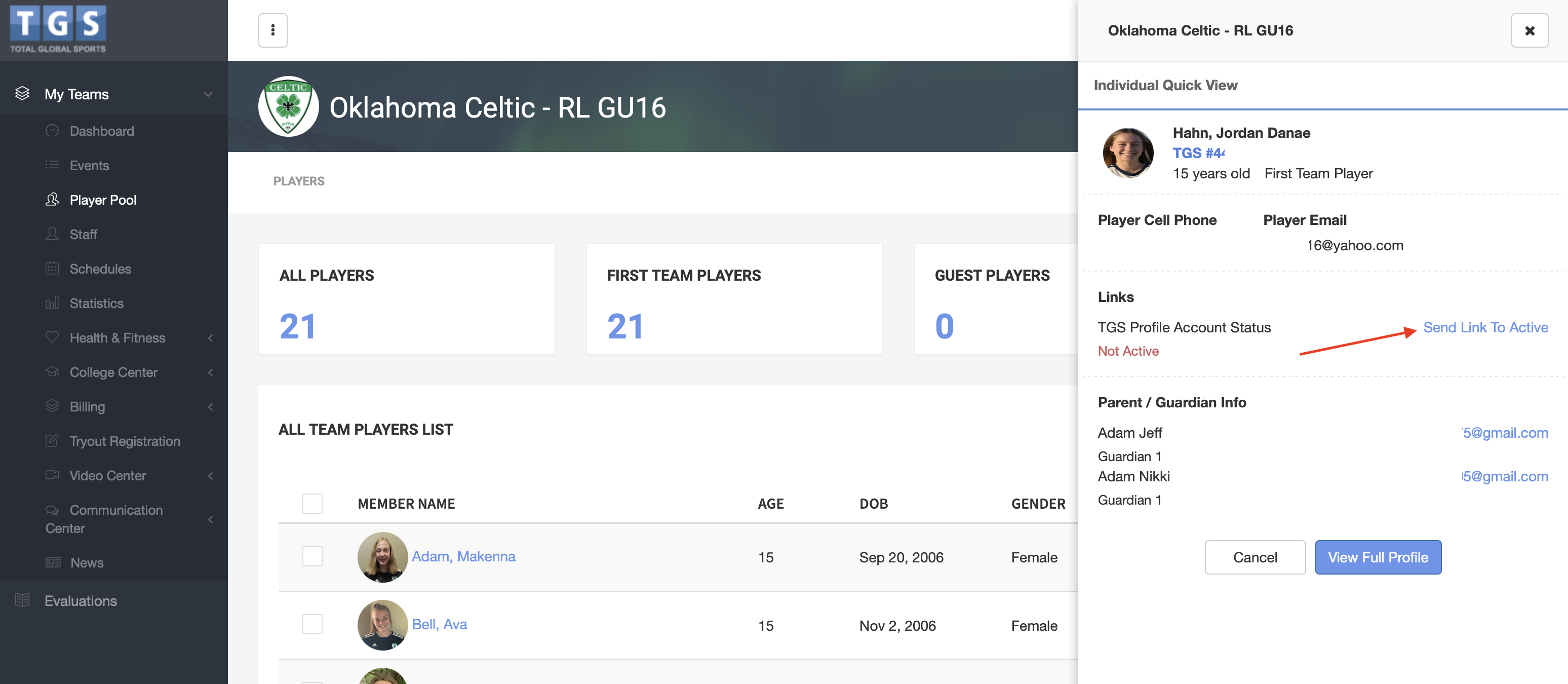The height and width of the screenshot is (684, 1568).
Task: Expand the Health & Fitness menu
Action: point(117,337)
